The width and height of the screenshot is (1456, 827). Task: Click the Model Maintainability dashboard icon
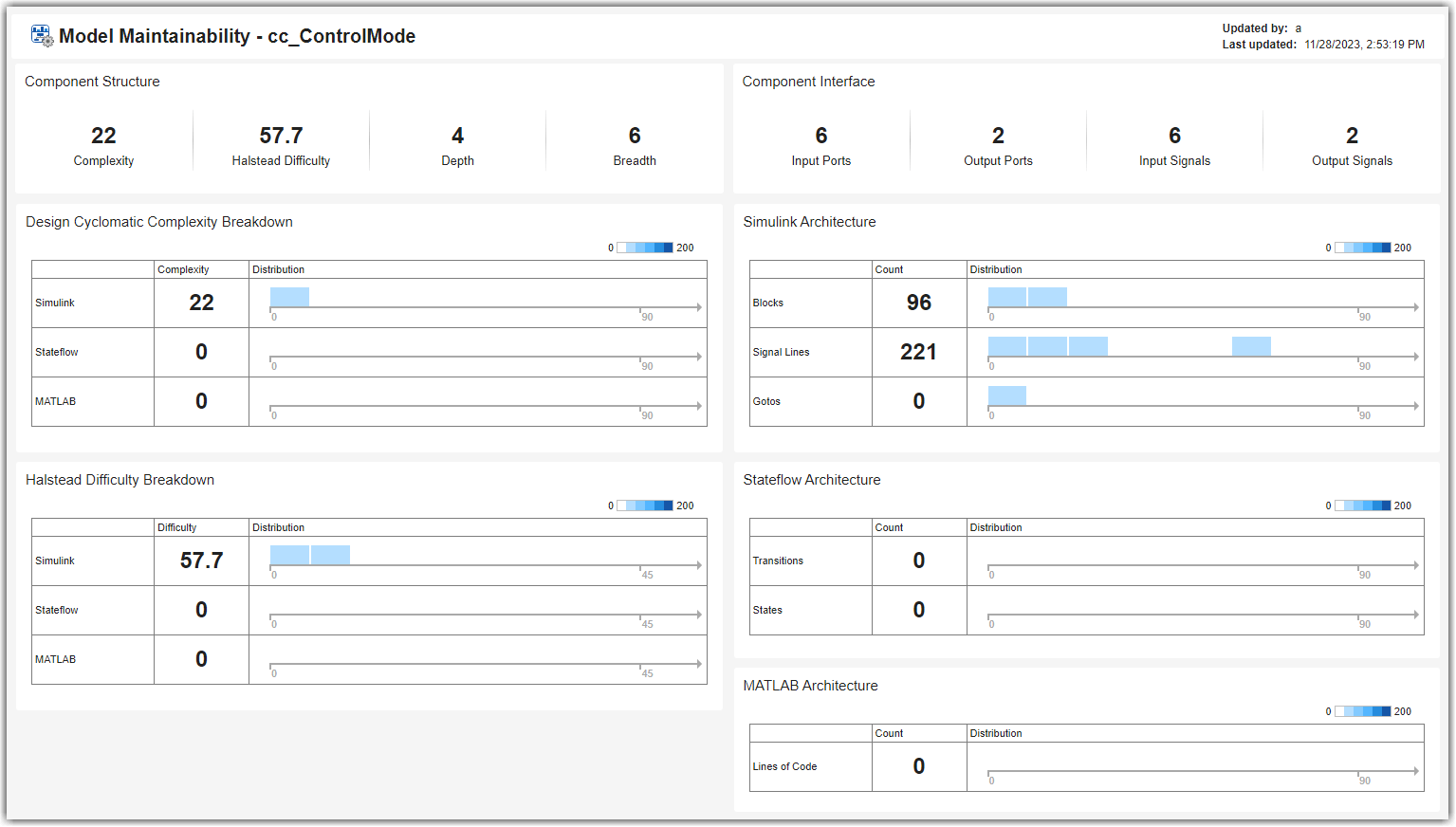(x=42, y=36)
